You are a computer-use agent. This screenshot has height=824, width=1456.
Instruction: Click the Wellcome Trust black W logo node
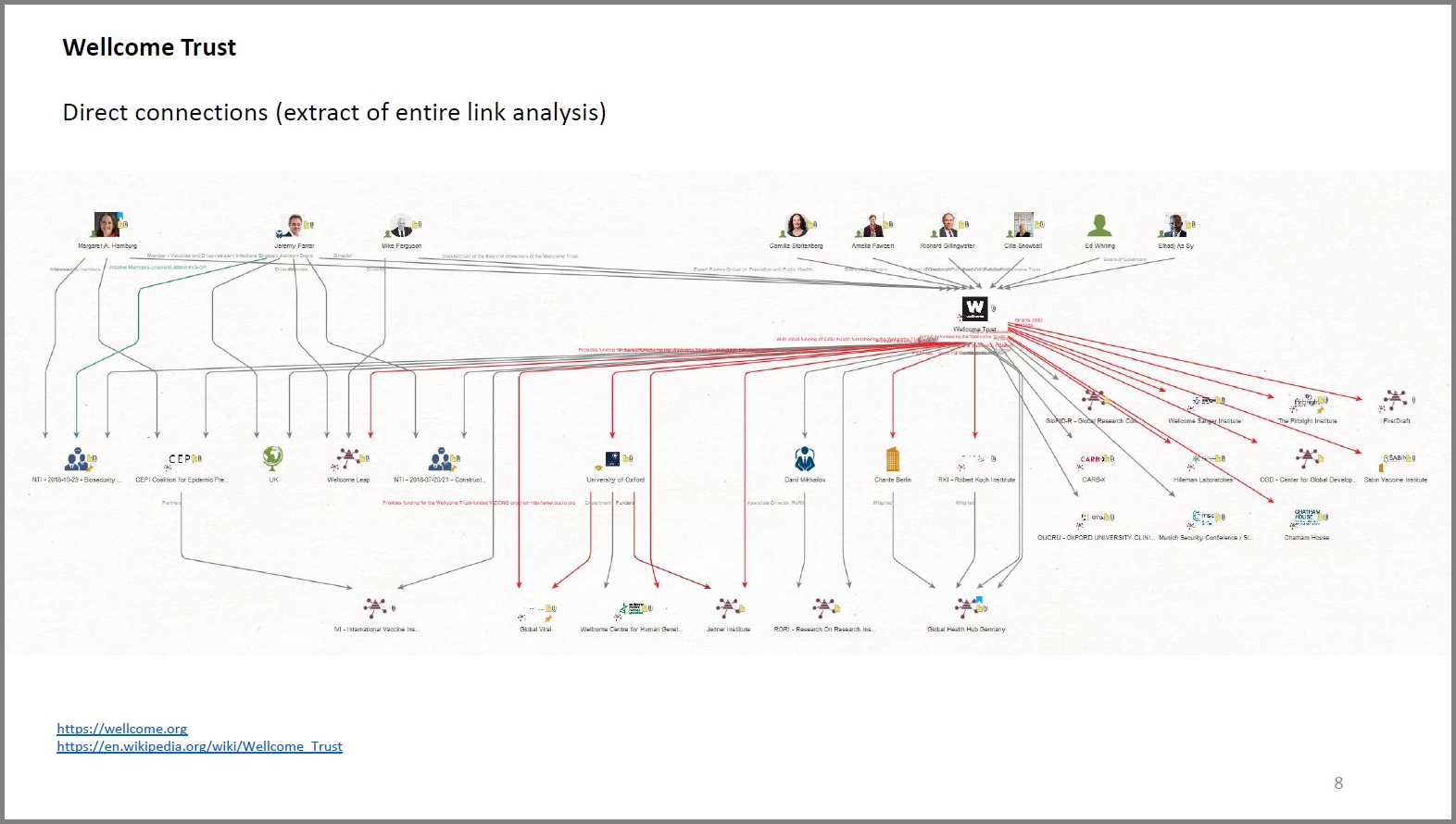point(974,308)
